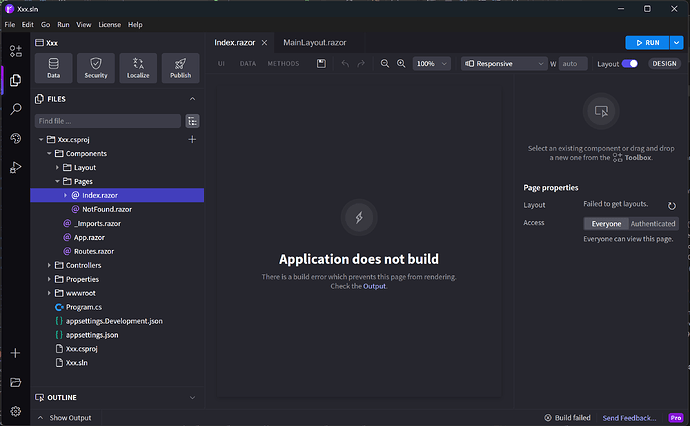This screenshot has height=426, width=690.
Task: Open the Data configuration button
Action: click(x=54, y=68)
